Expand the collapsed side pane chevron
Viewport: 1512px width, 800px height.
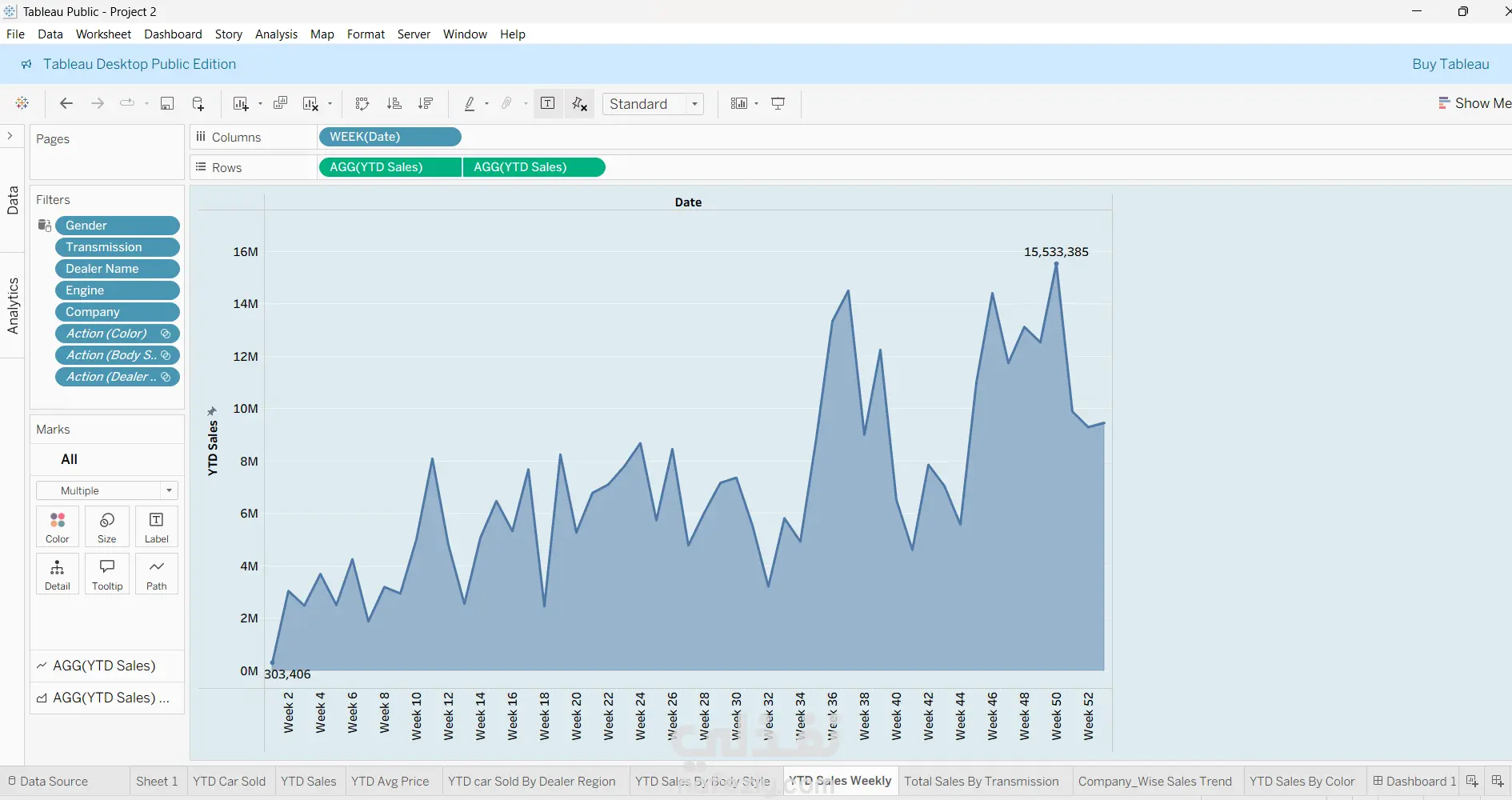point(10,136)
